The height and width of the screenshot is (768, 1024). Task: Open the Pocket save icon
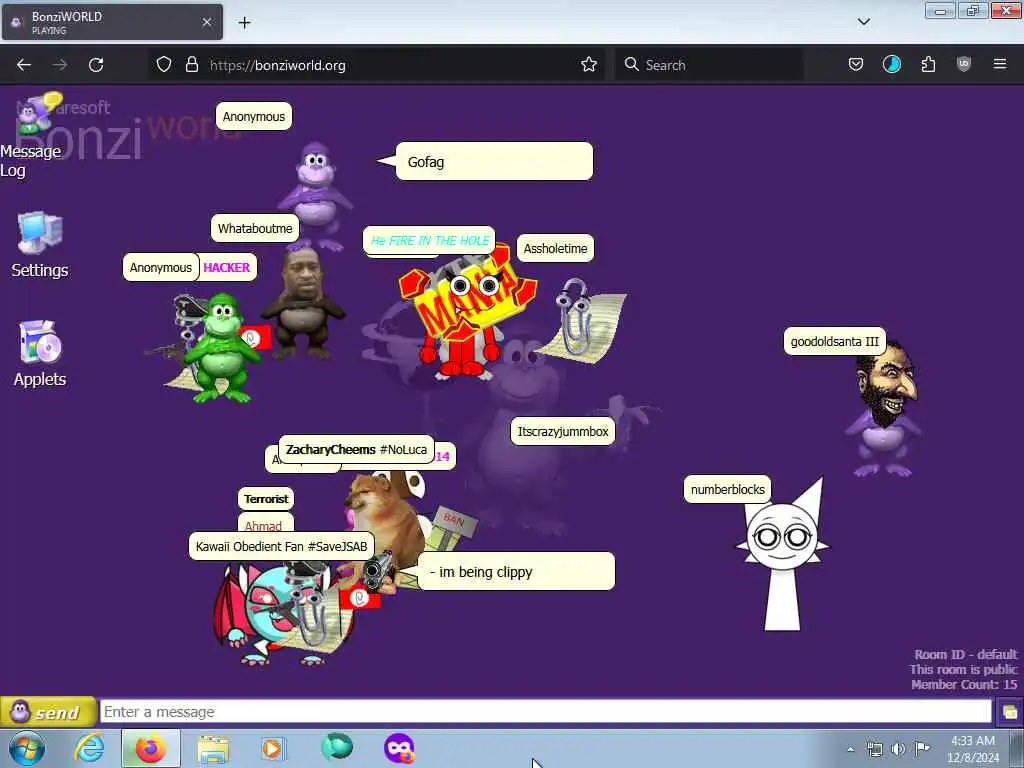pos(856,65)
